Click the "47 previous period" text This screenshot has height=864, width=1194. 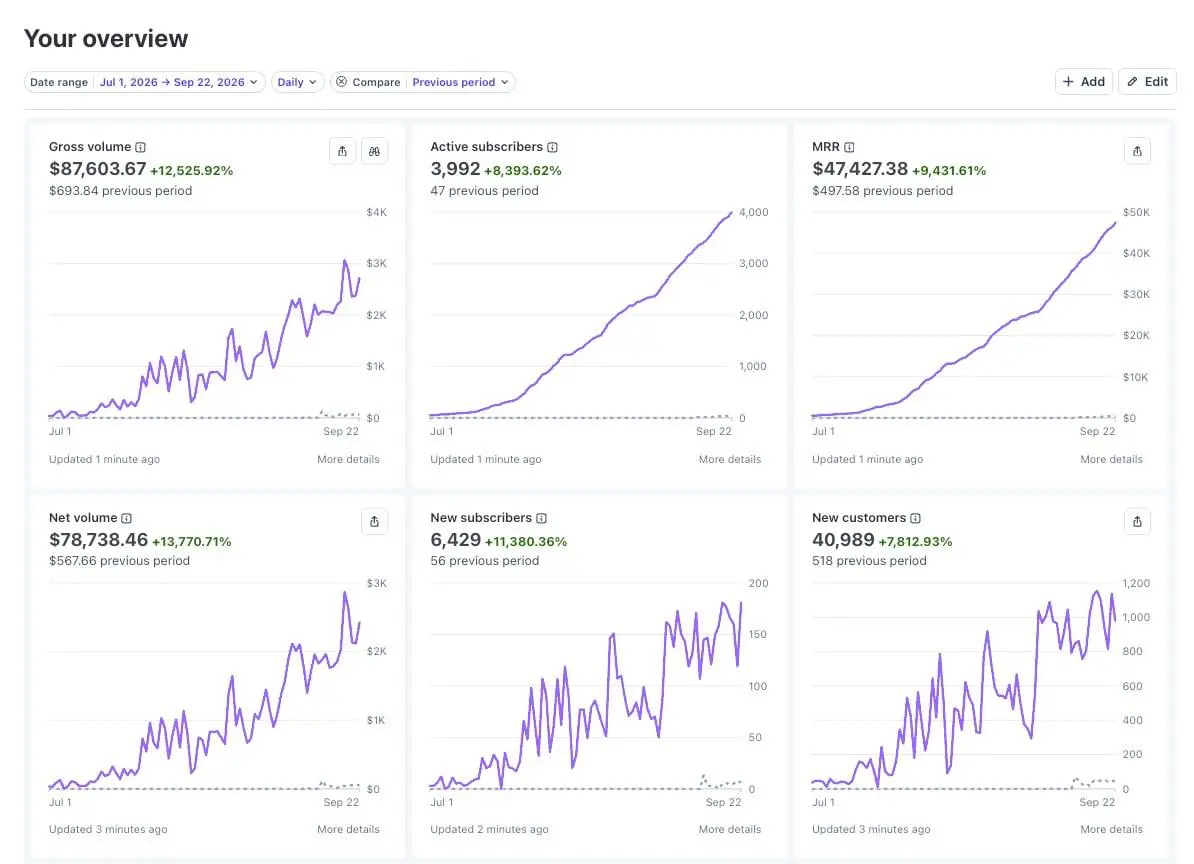[x=484, y=190]
